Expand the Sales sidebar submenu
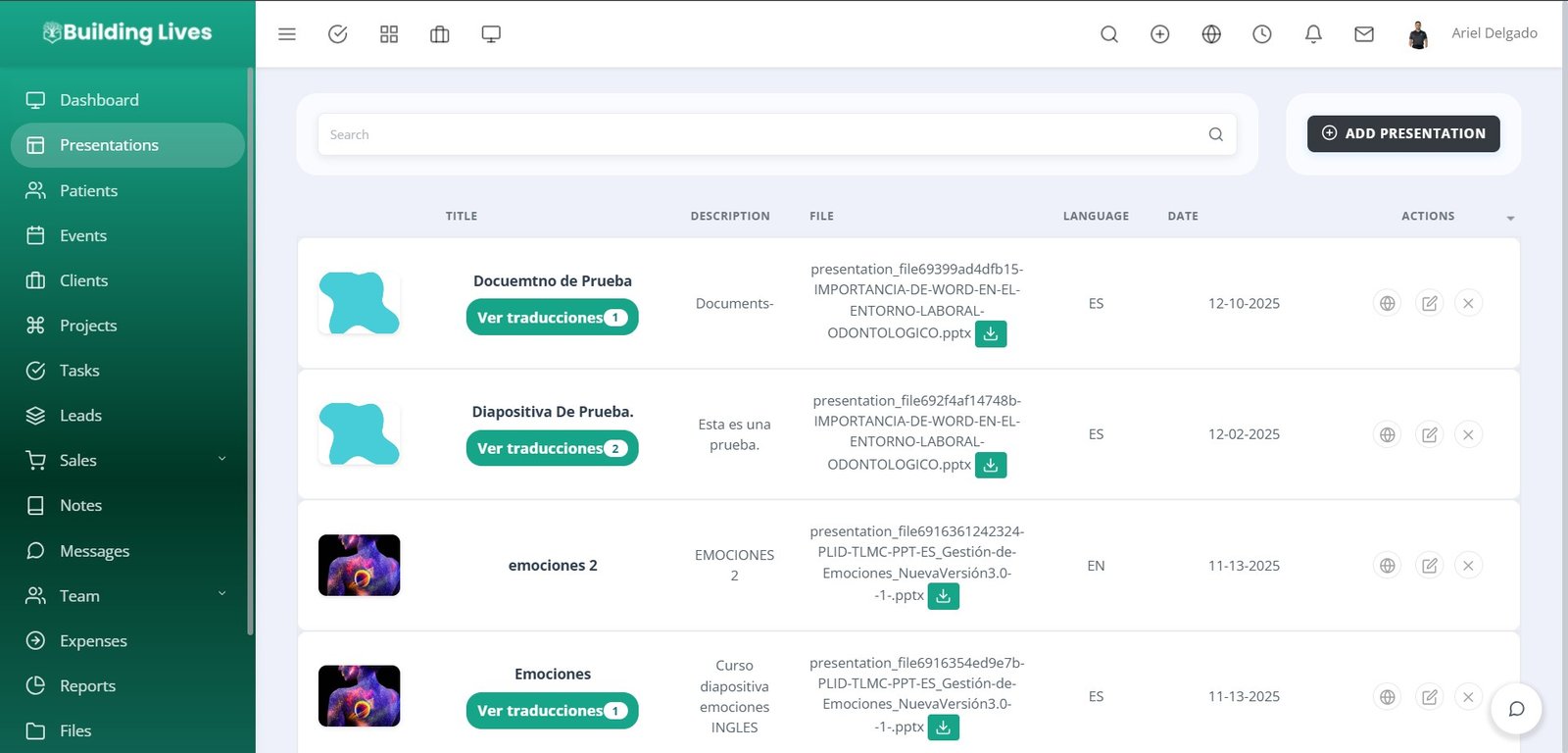 [221, 459]
